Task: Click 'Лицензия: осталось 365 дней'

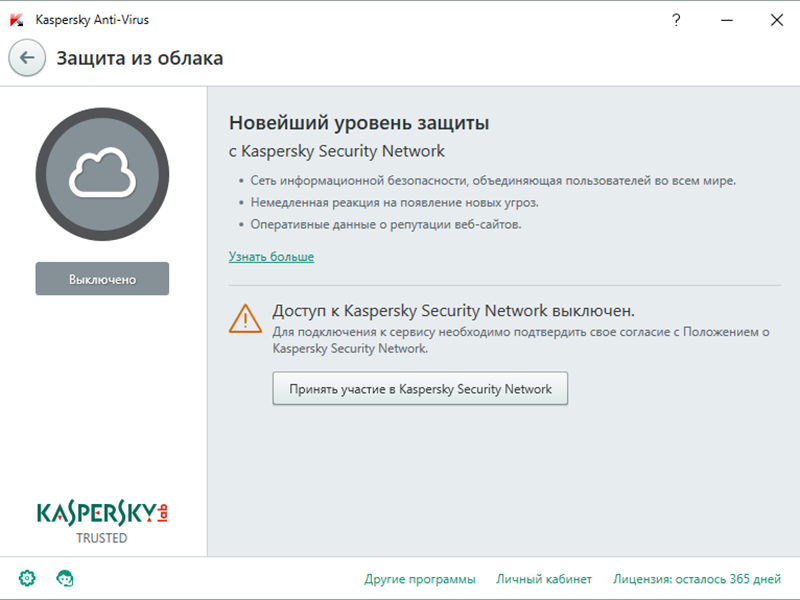Action: (696, 579)
